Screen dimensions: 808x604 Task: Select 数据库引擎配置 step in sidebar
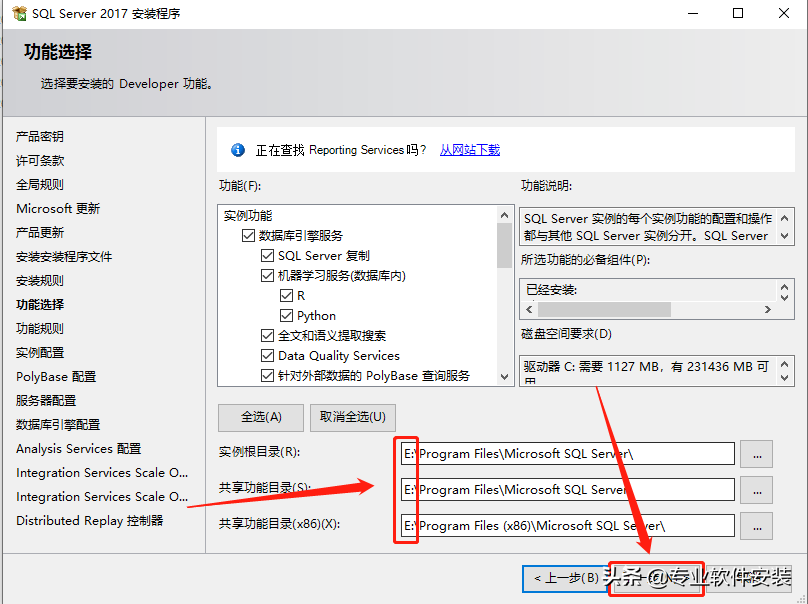point(58,425)
